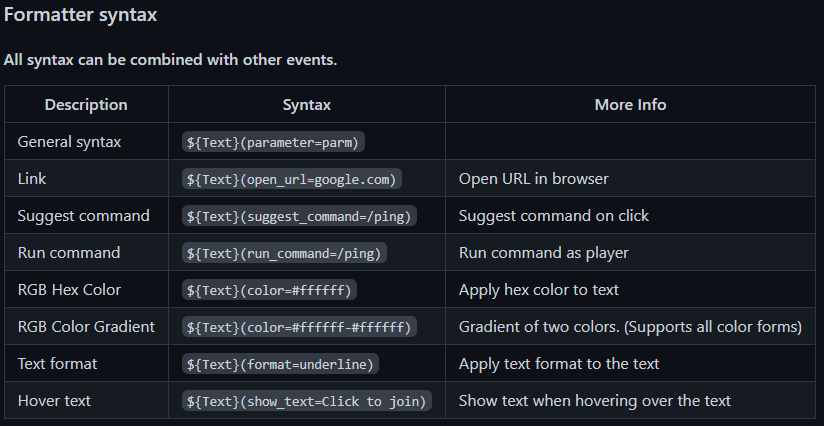Click the "Suggest command on click" description
Screen dimensions: 824x426
click(553, 216)
